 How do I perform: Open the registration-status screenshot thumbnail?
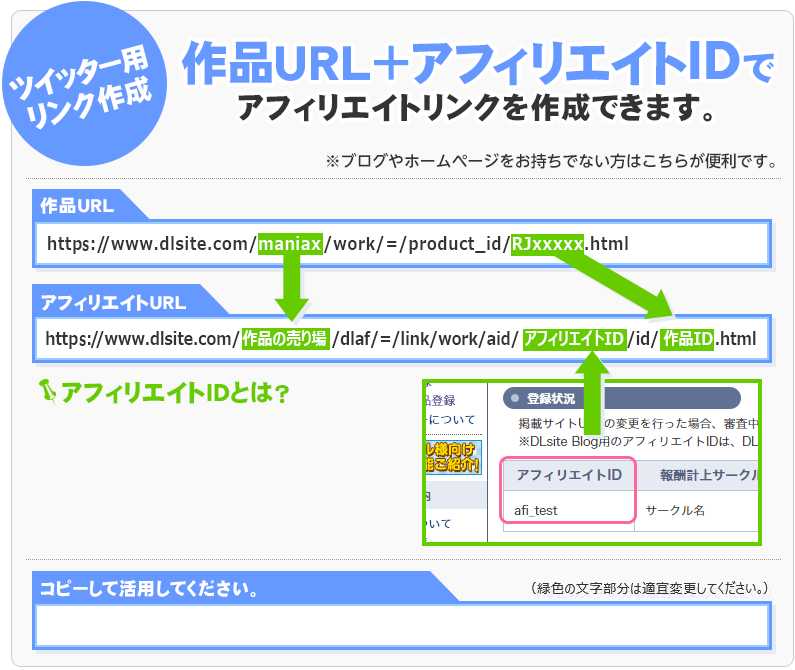tap(592, 463)
